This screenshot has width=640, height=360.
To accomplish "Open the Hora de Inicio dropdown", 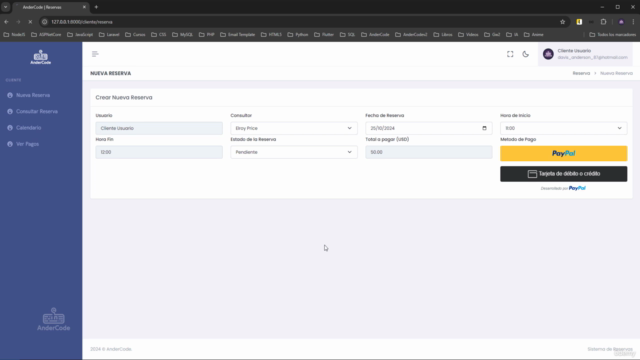I will tap(564, 128).
